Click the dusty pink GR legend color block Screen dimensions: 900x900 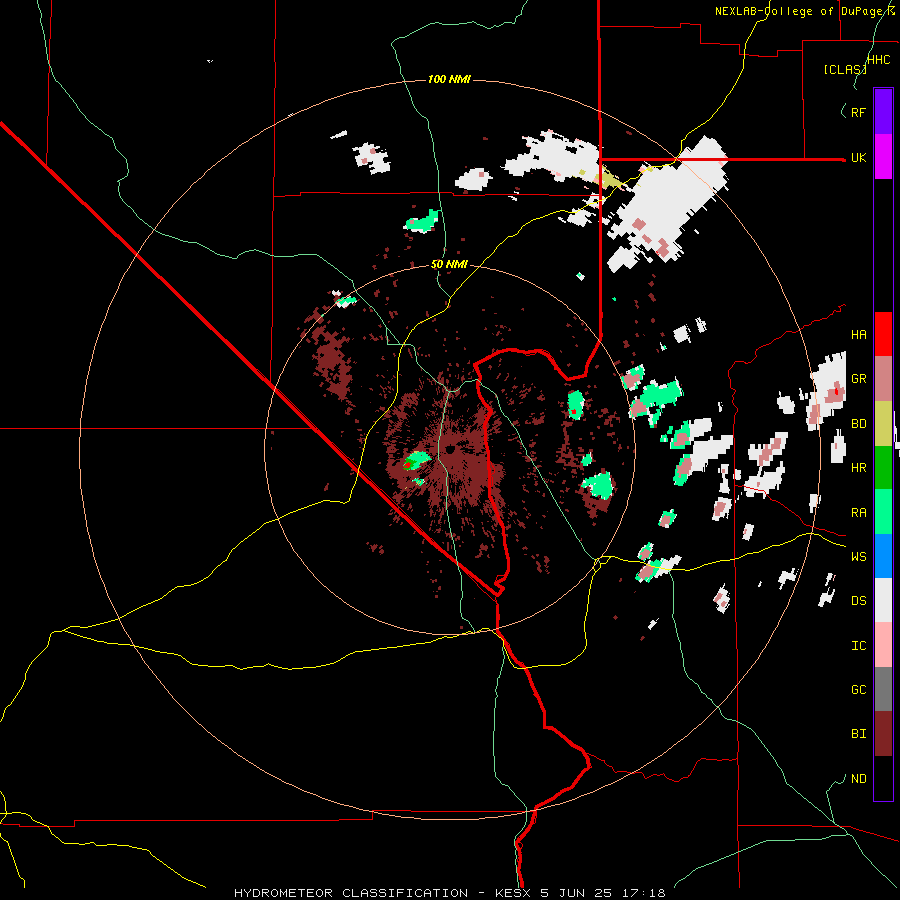point(883,379)
